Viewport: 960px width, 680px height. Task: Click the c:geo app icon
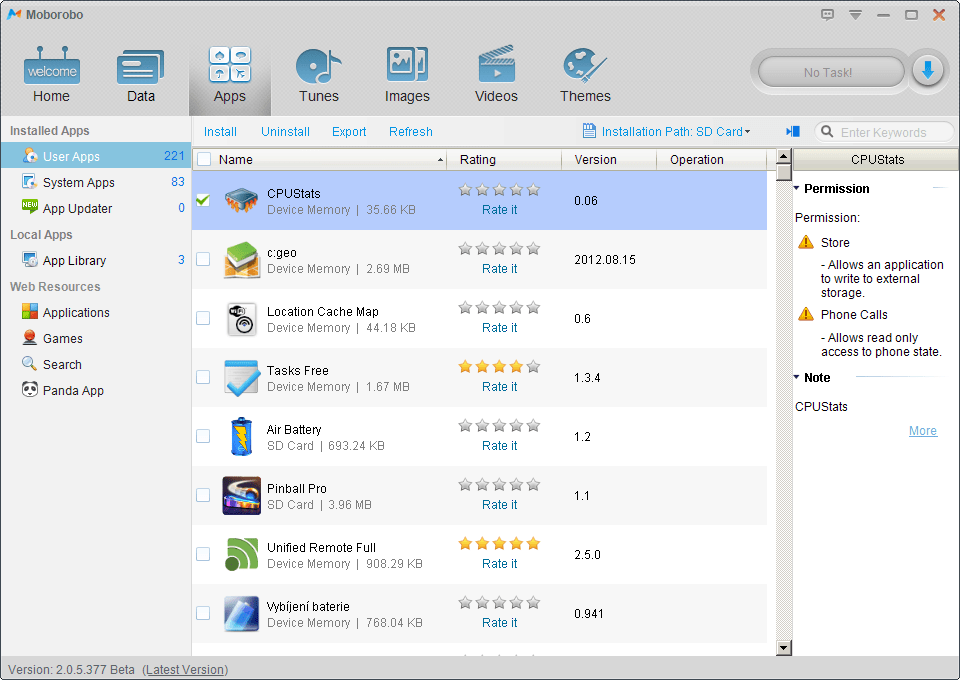click(241, 260)
